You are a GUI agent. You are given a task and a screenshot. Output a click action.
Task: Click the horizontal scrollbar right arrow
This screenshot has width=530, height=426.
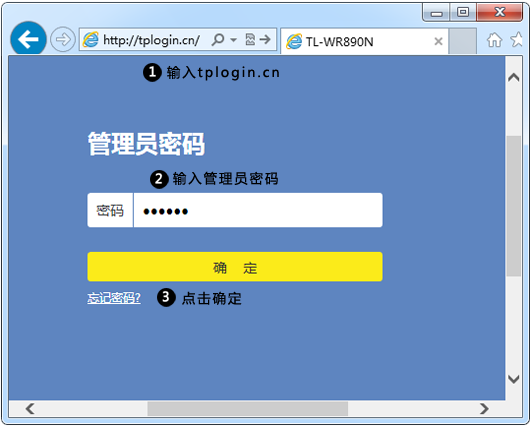click(x=484, y=409)
